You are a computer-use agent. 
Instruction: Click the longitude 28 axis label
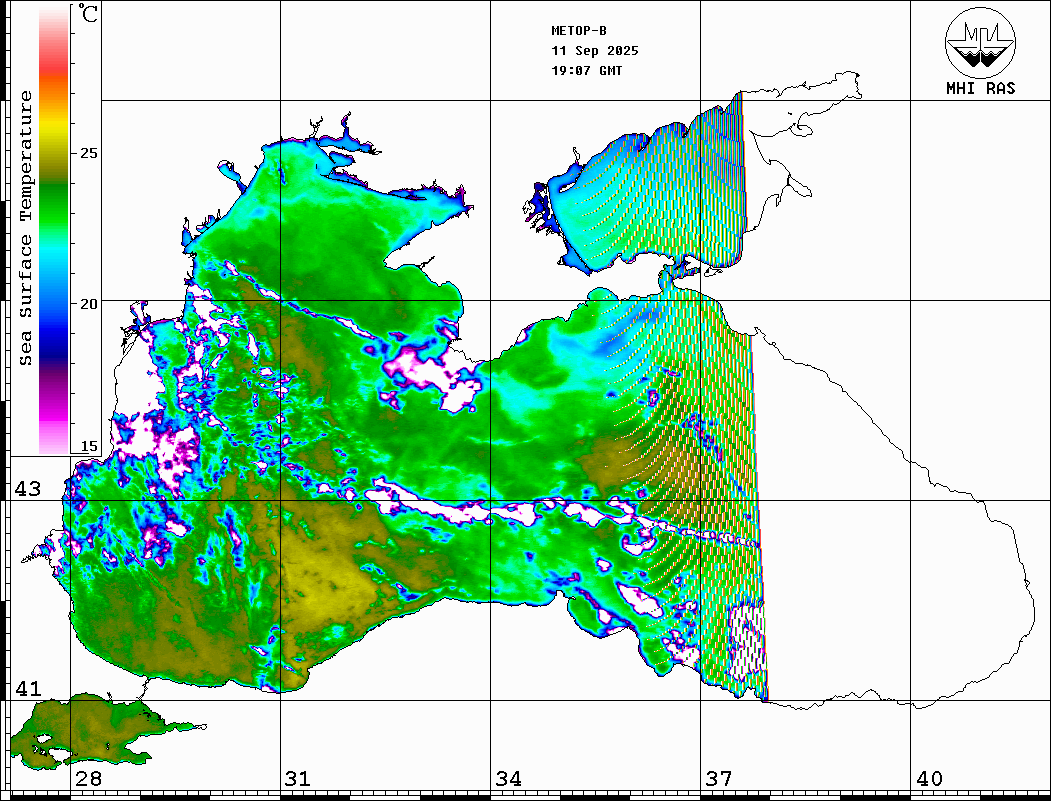click(x=88, y=779)
